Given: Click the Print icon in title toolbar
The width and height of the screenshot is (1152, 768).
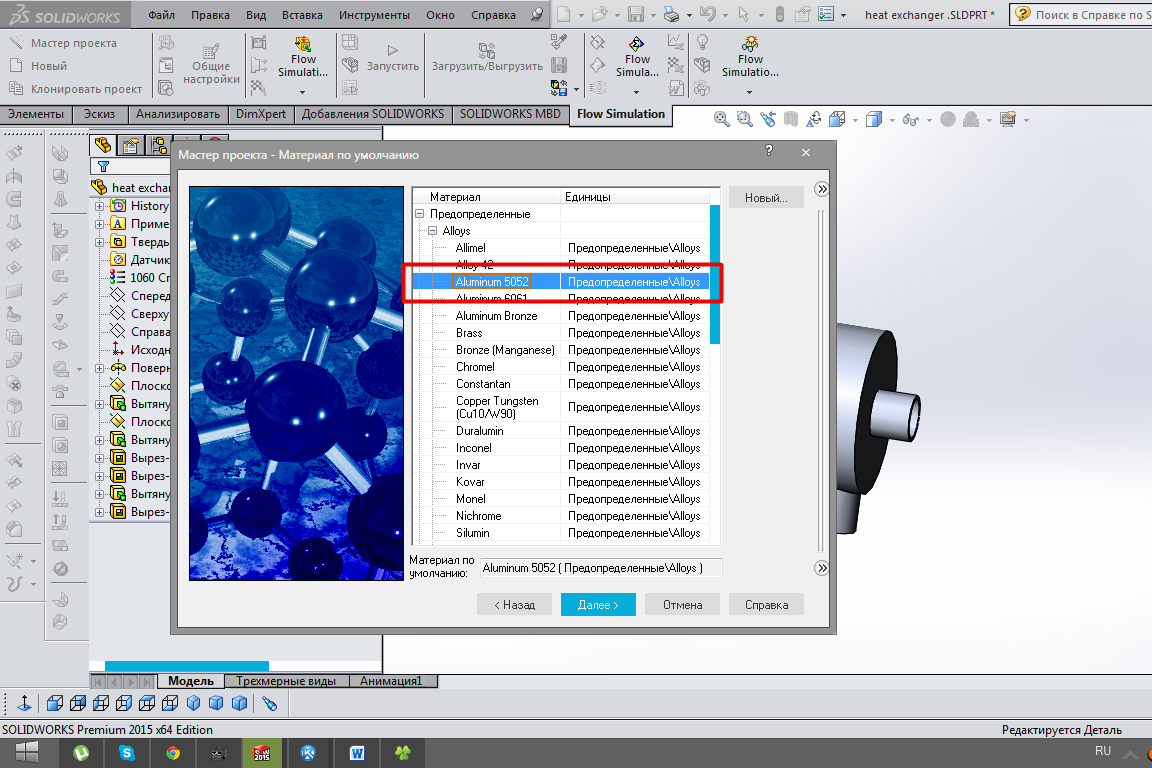Looking at the screenshot, I should [671, 14].
